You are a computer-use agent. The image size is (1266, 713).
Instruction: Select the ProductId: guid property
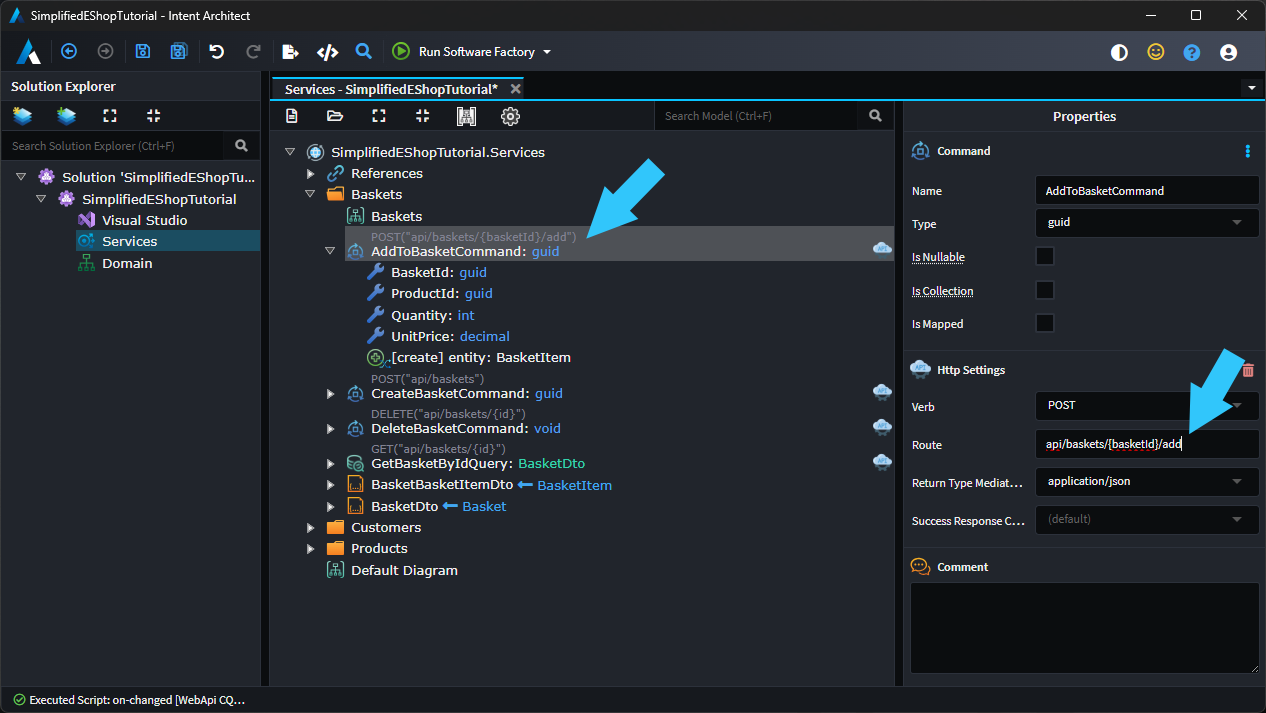pyautogui.click(x=441, y=293)
